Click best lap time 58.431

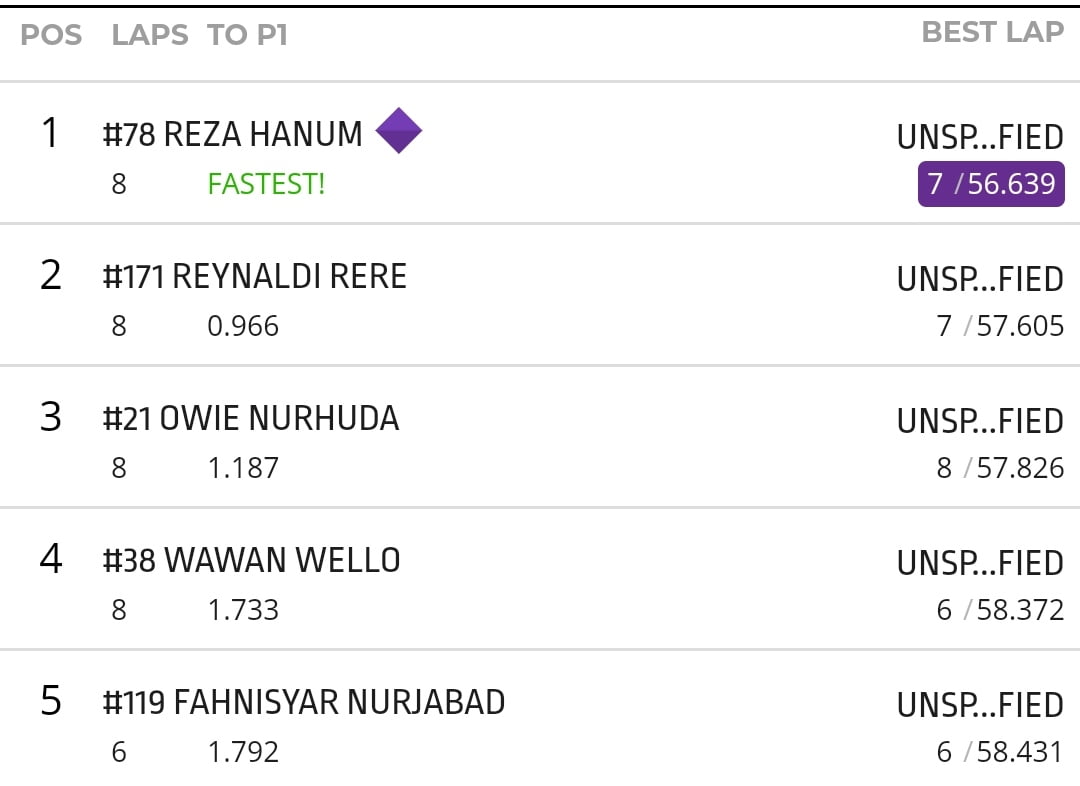pos(1020,753)
